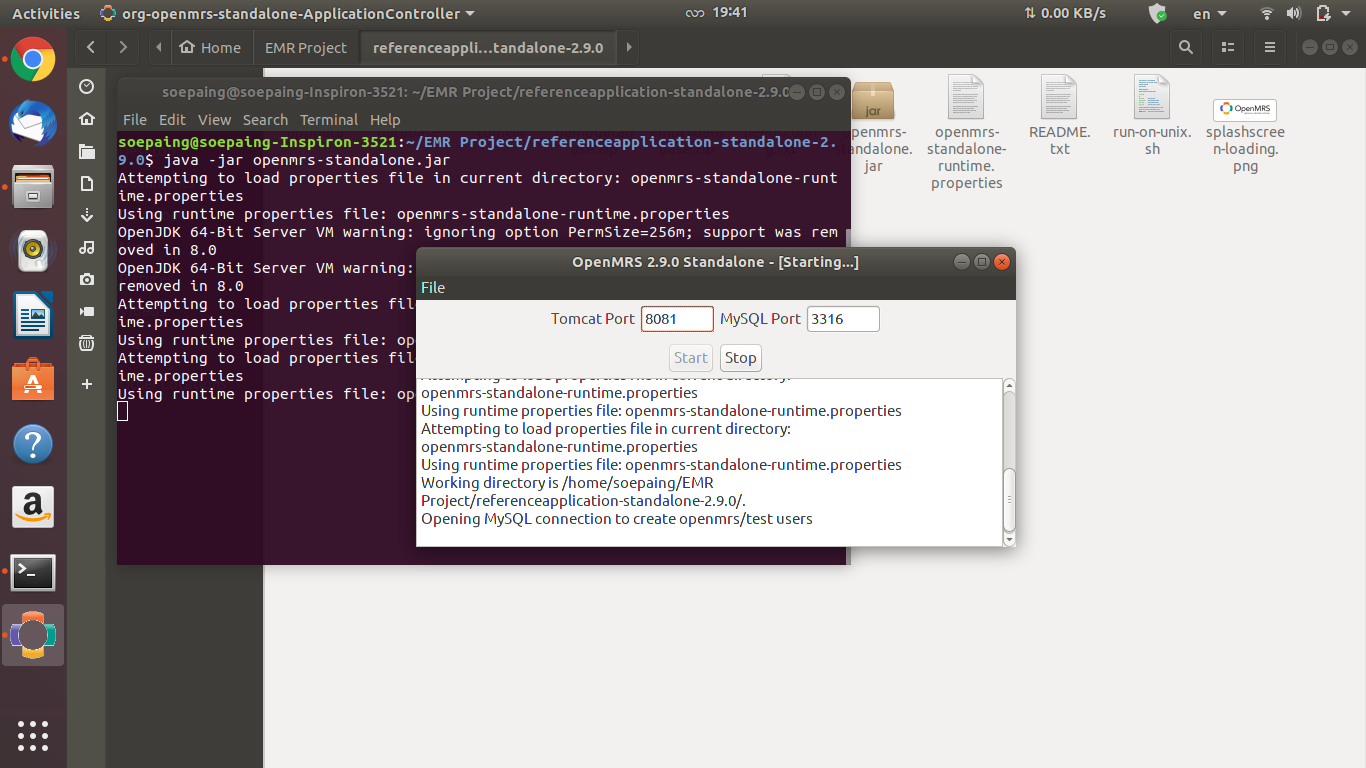Open Downloads in the Files sidebar

pos(87,215)
